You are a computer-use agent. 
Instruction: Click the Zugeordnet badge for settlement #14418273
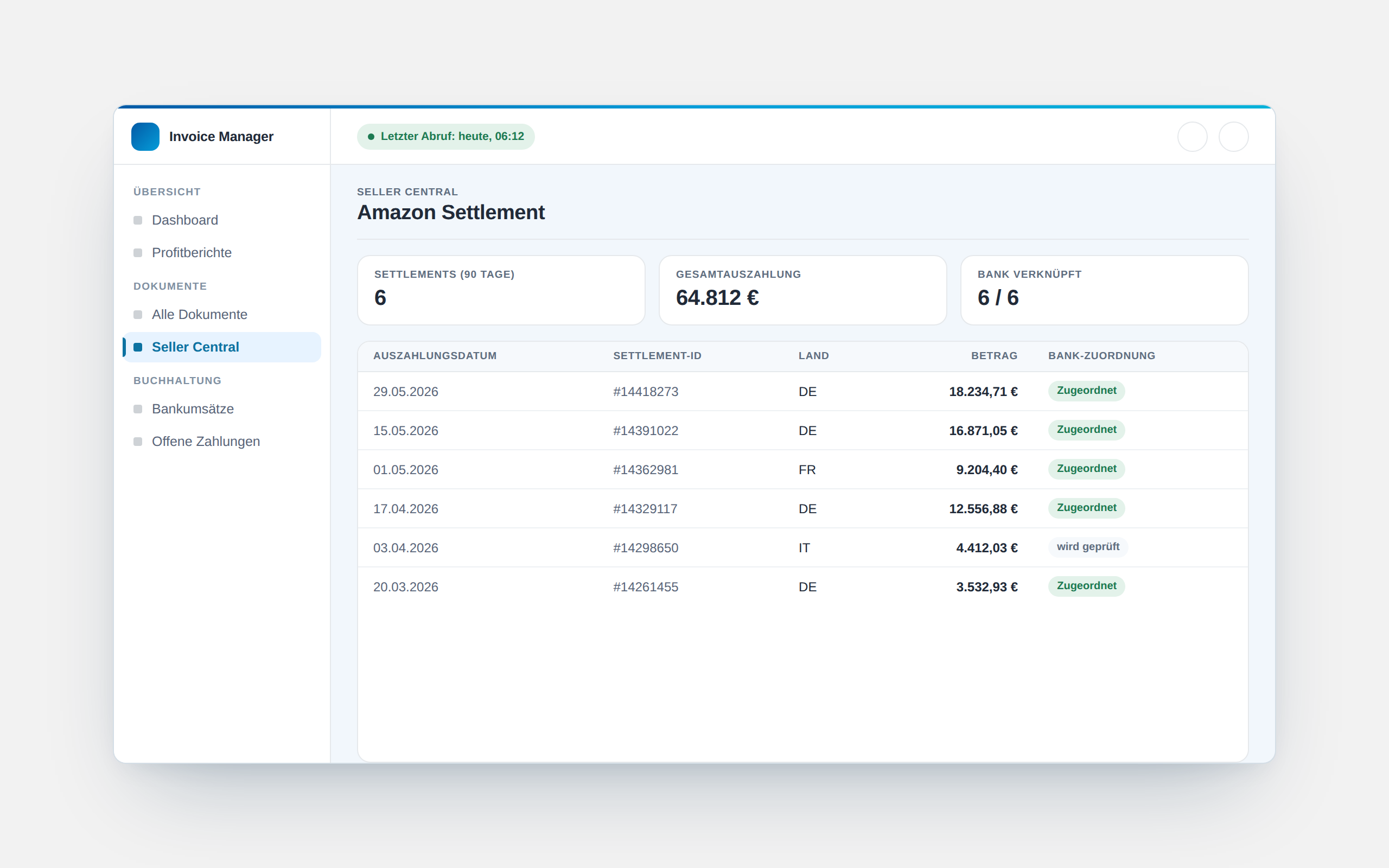pyautogui.click(x=1087, y=391)
